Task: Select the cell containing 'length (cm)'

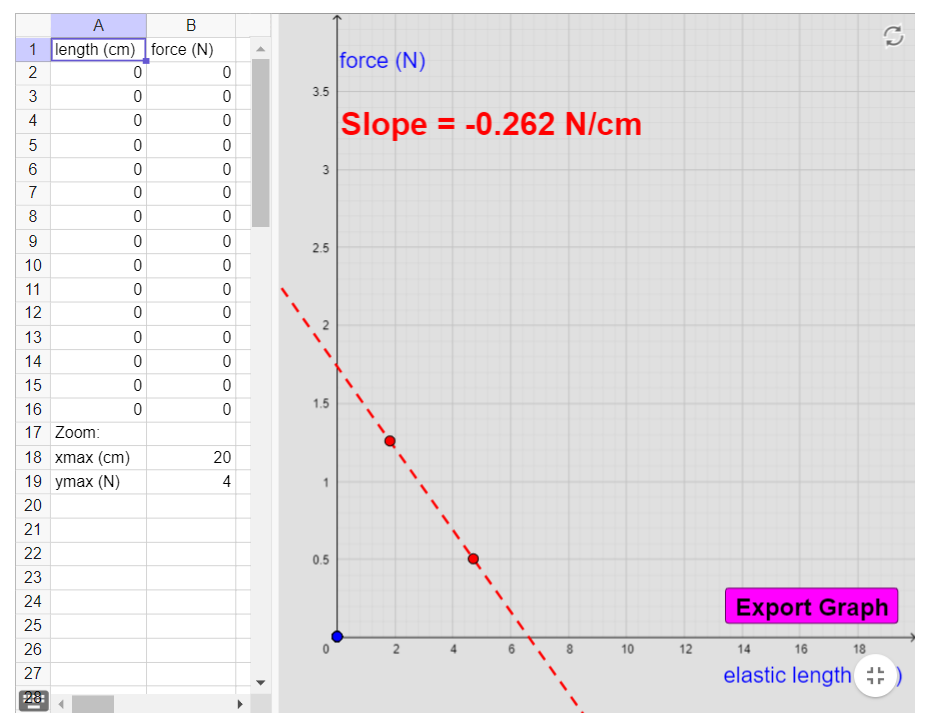Action: pos(97,48)
